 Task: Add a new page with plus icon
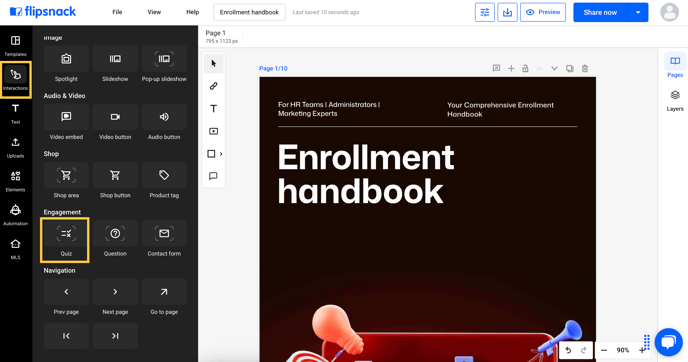coord(511,68)
